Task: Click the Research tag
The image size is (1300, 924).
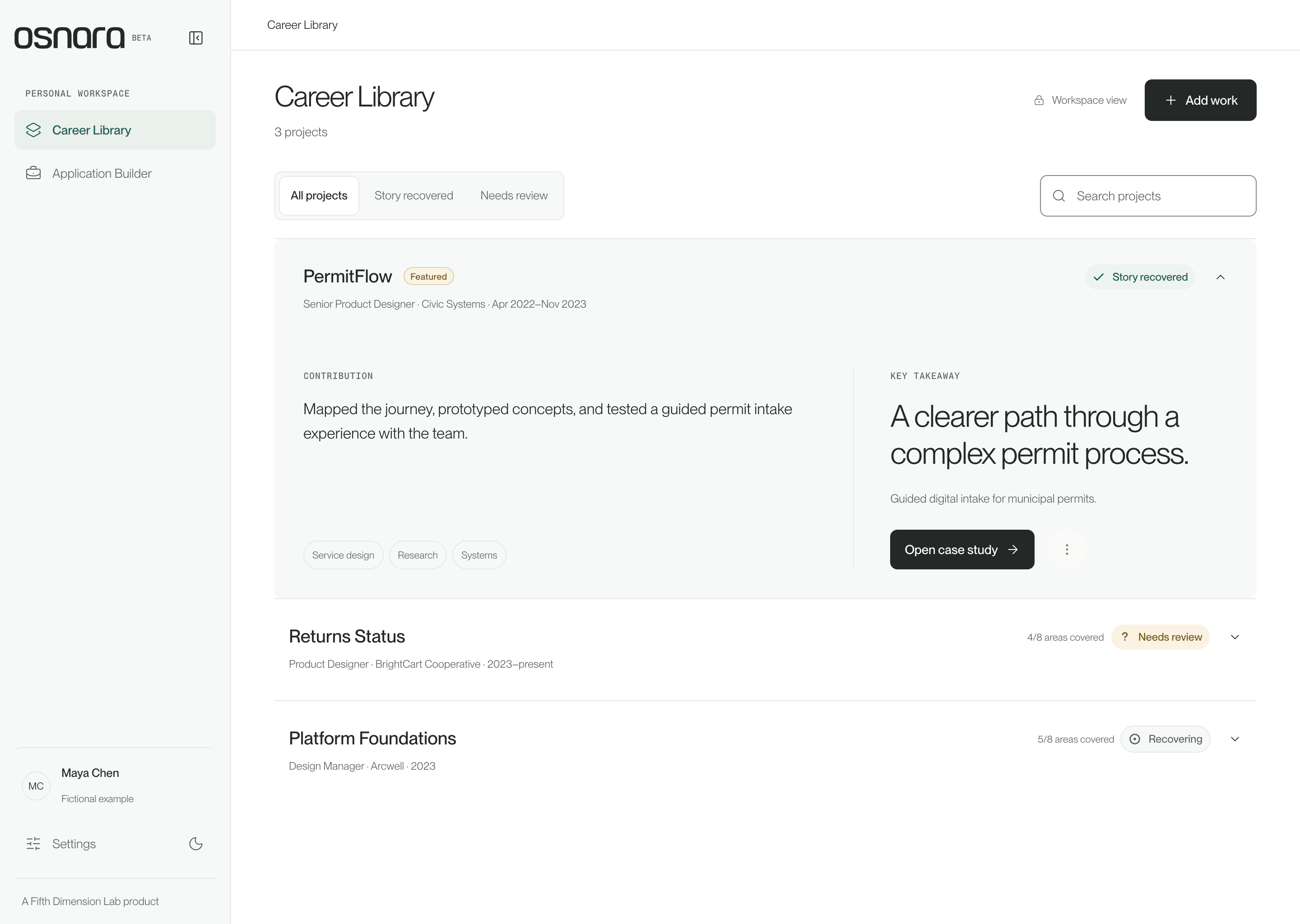Action: pos(418,555)
